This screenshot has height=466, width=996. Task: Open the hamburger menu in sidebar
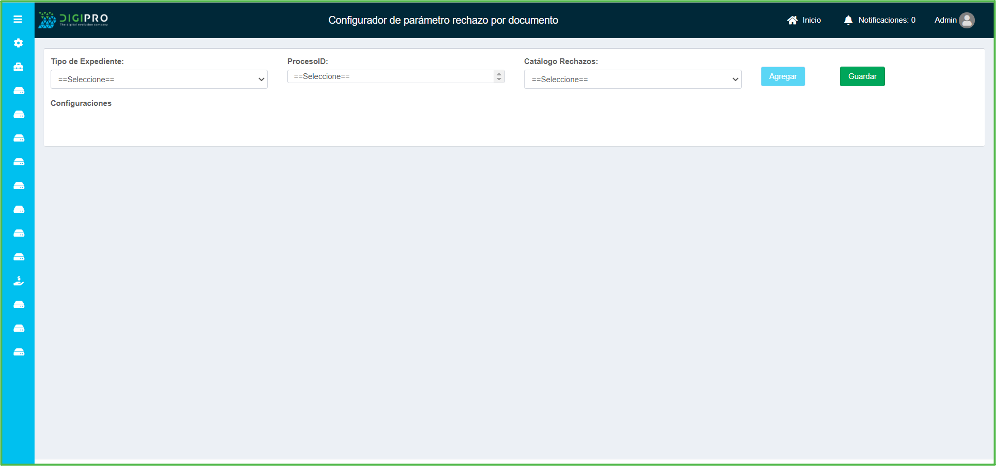click(x=17, y=19)
